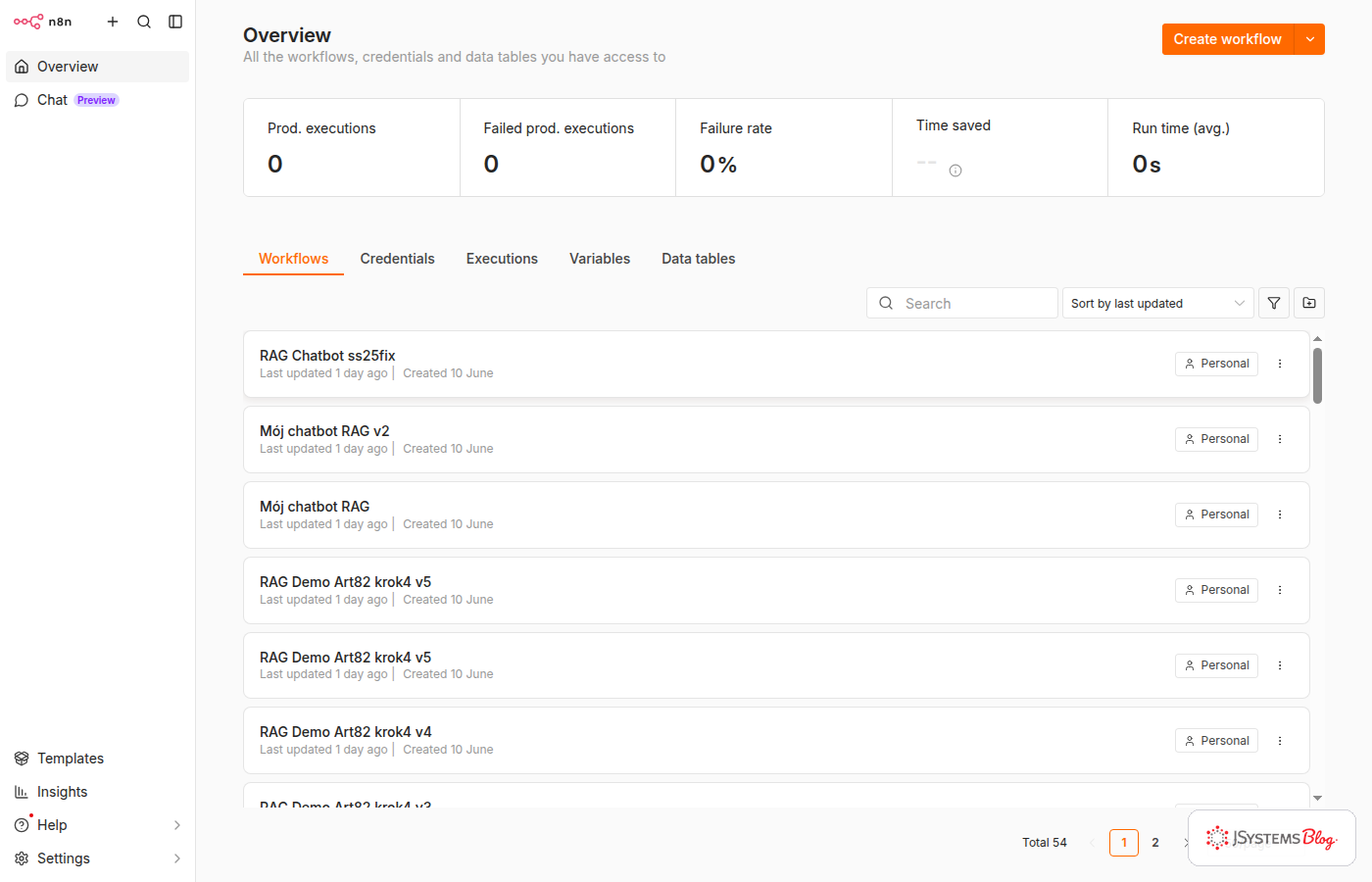Click the Time saved stat card

(x=1000, y=148)
